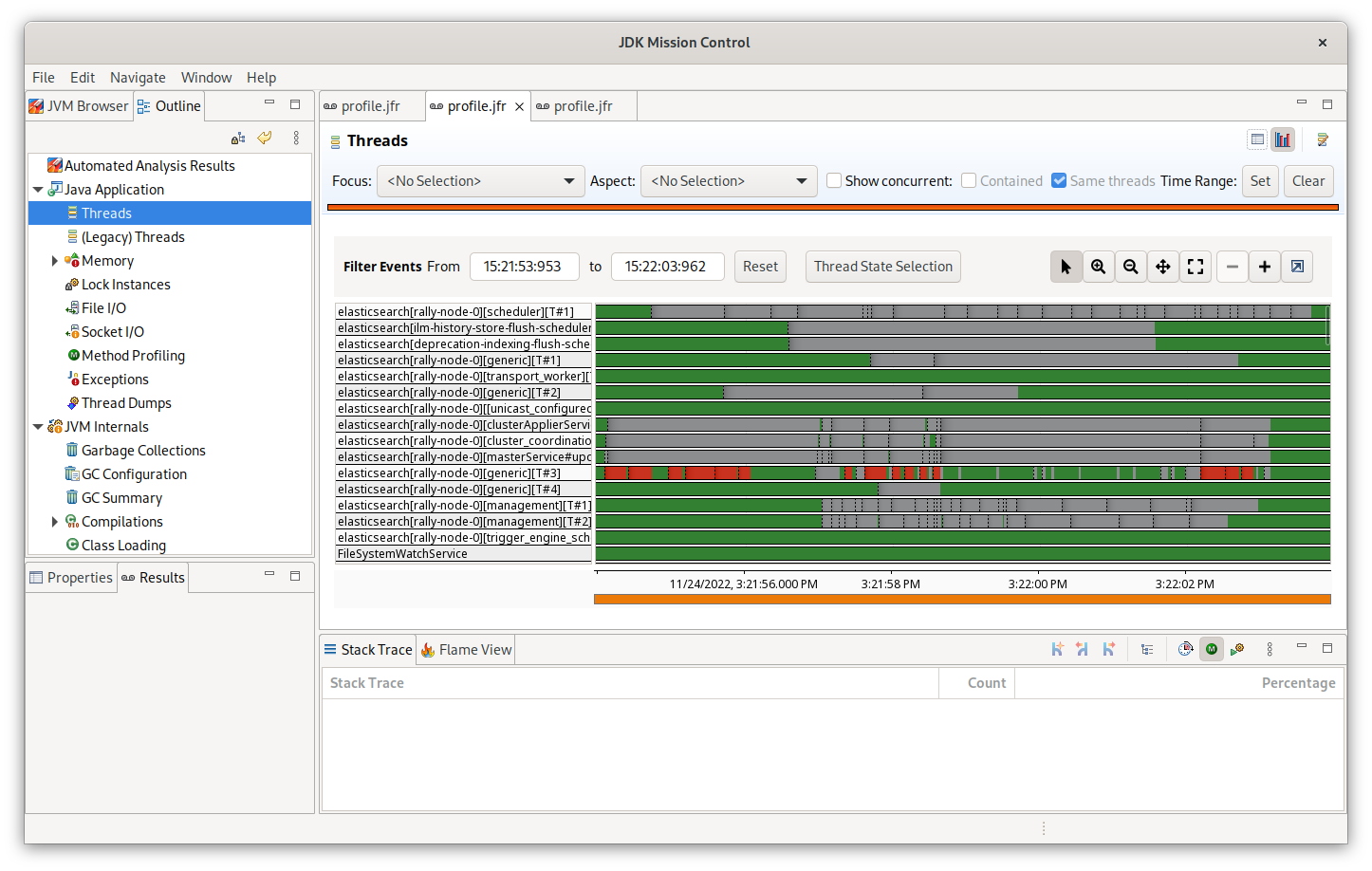Select the pointer selection tool in chart toolbar

(1066, 267)
